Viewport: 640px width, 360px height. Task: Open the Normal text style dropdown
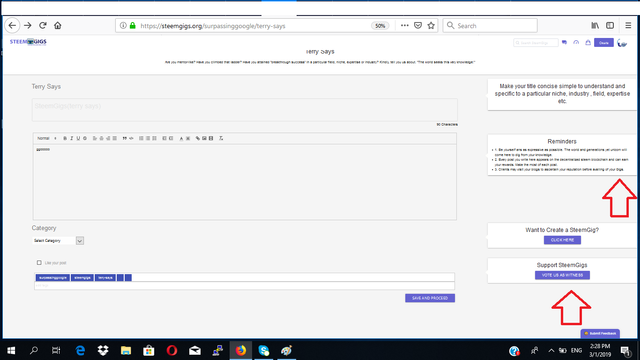pyautogui.click(x=47, y=138)
